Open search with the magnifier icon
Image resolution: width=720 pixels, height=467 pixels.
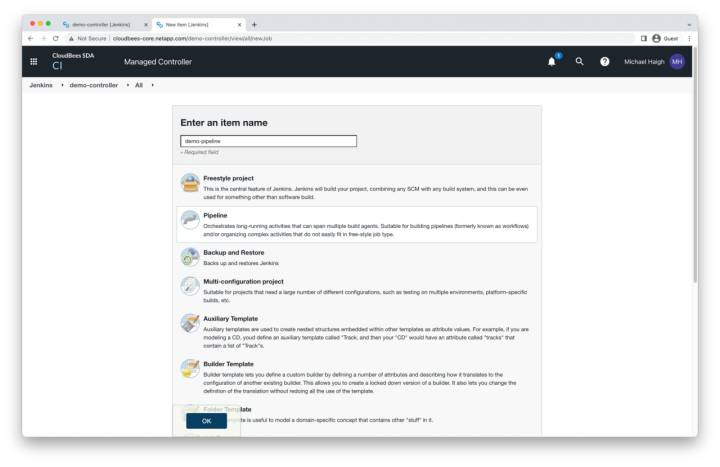(579, 62)
